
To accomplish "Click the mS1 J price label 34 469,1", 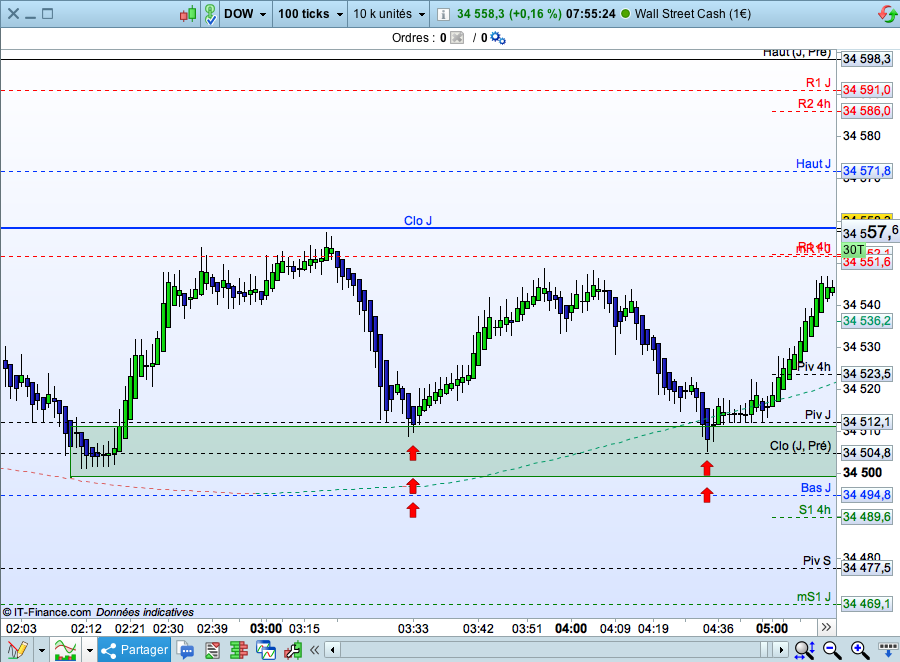I will pyautogui.click(x=867, y=604).
